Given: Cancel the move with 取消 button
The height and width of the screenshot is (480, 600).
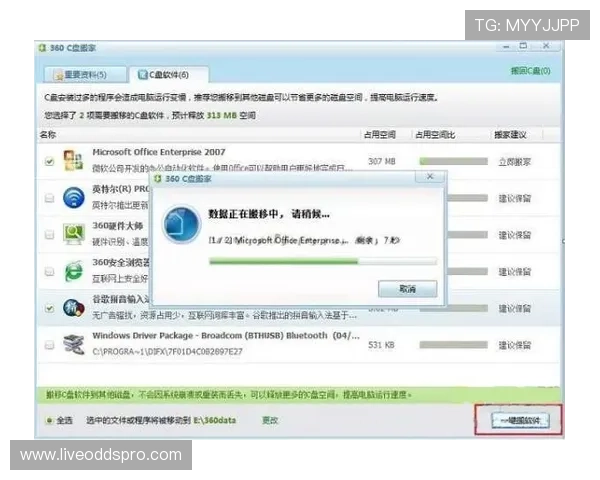Looking at the screenshot, I should 408,289.
